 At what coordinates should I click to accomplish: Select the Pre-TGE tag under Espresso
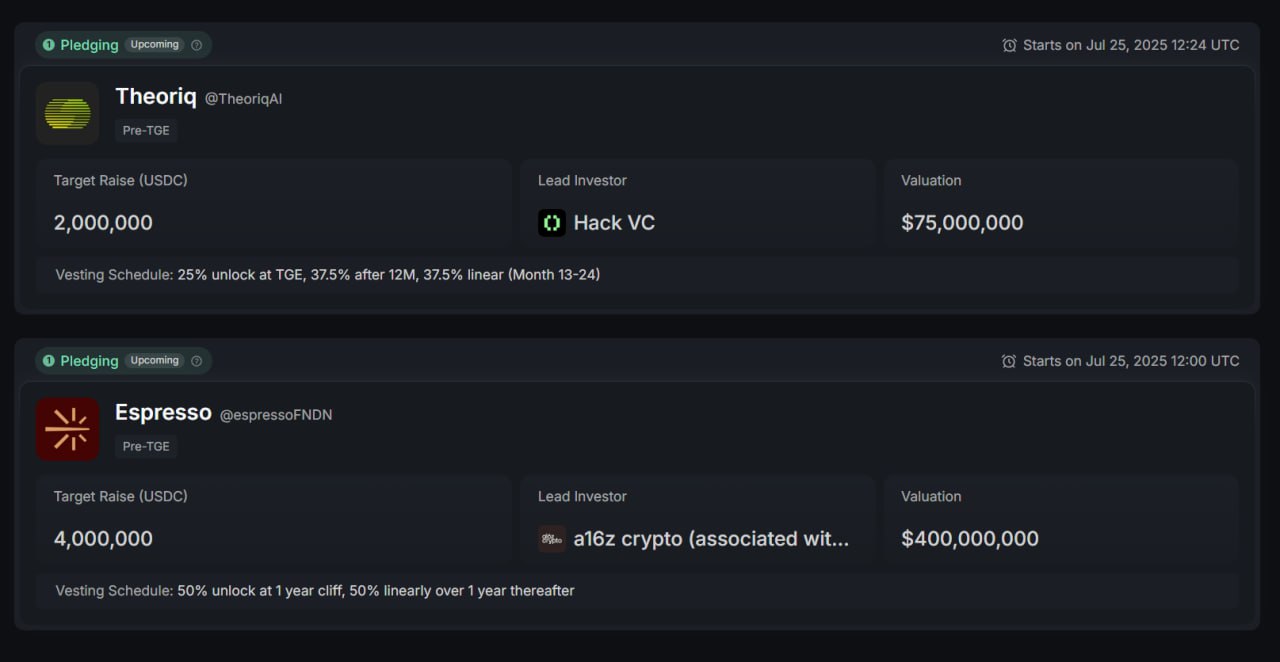point(146,447)
